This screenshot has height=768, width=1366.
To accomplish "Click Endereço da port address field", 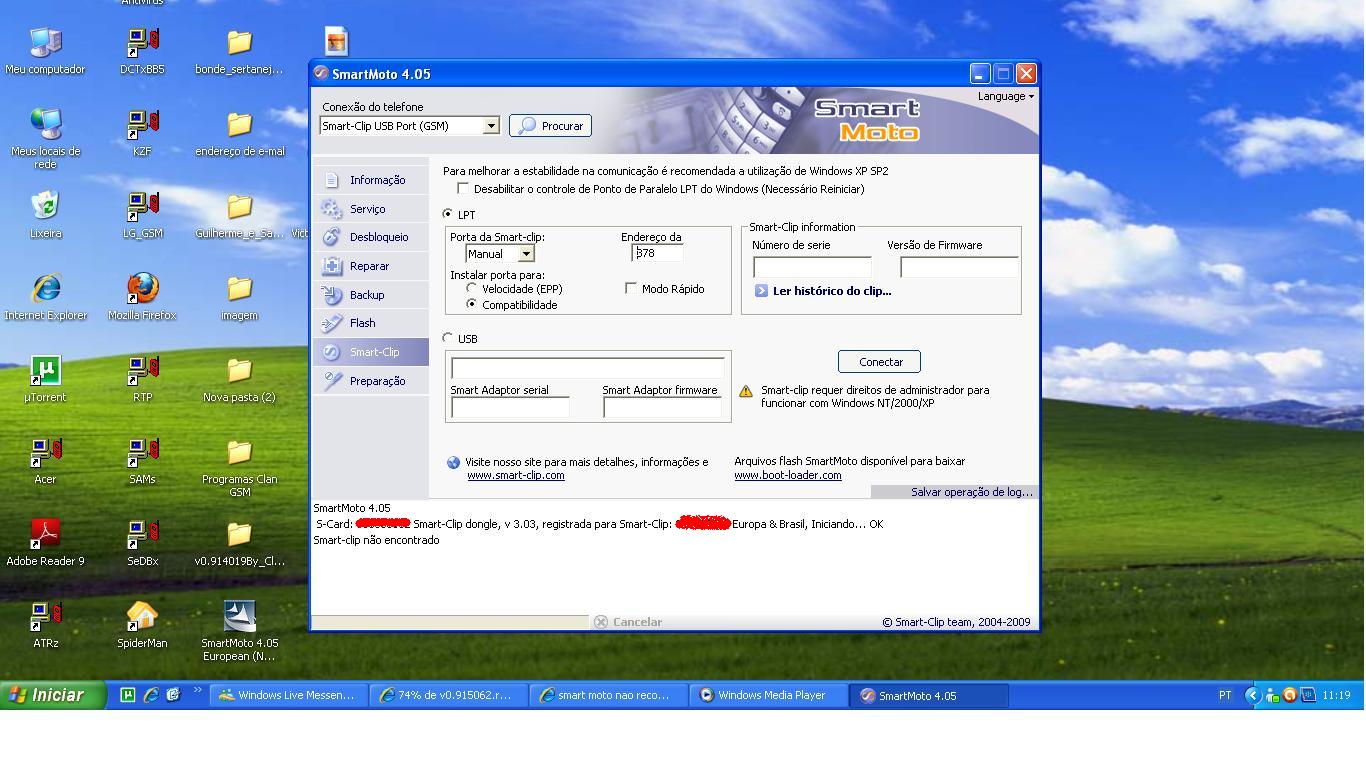I will click(x=658, y=253).
